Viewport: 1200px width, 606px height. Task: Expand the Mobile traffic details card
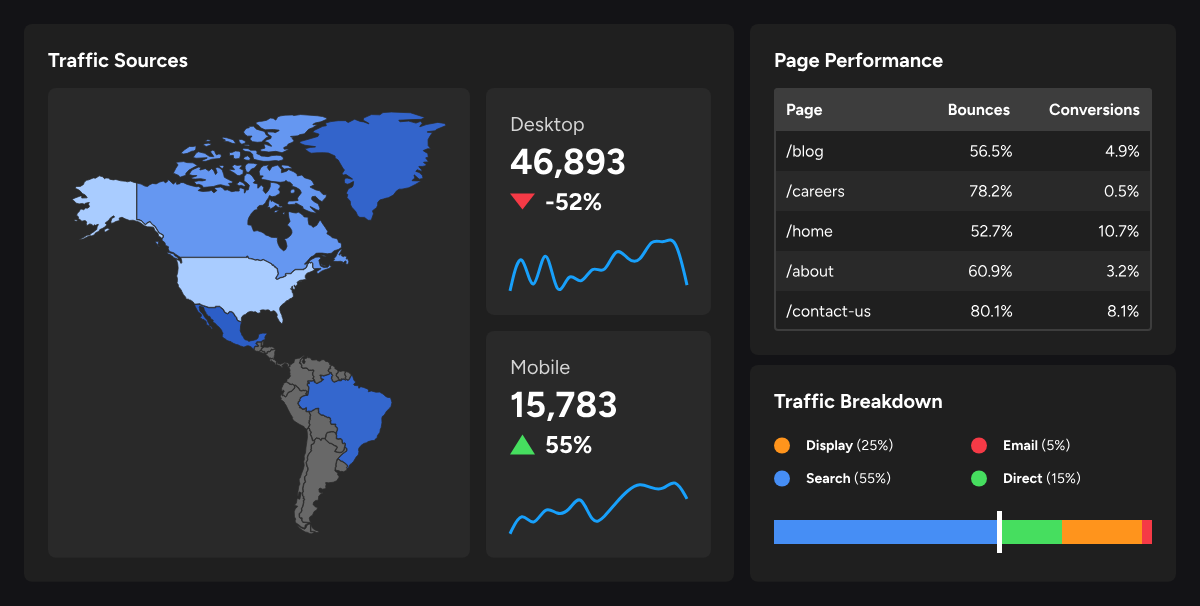click(597, 443)
